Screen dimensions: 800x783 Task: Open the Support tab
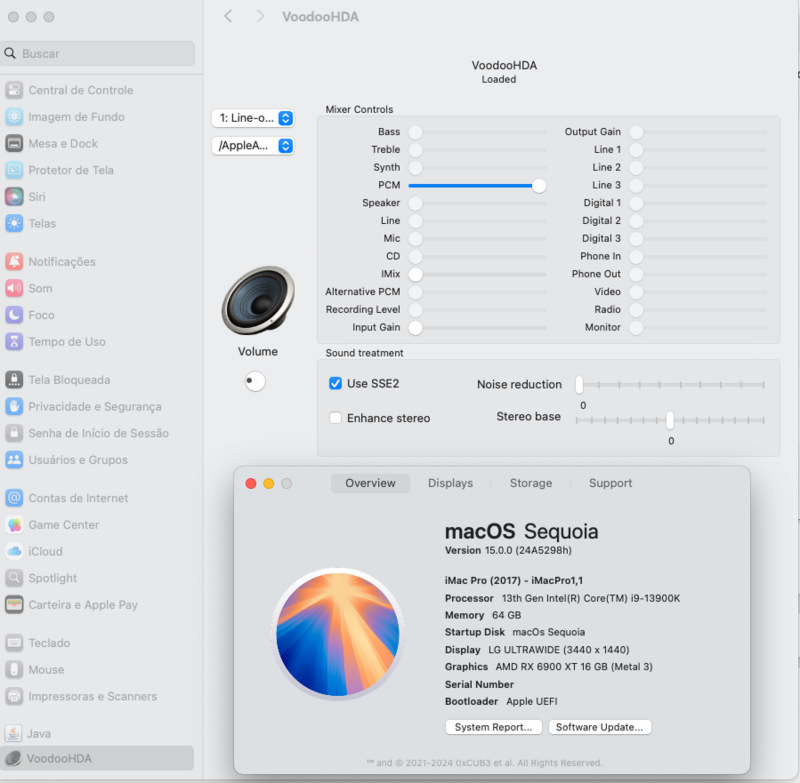(610, 483)
